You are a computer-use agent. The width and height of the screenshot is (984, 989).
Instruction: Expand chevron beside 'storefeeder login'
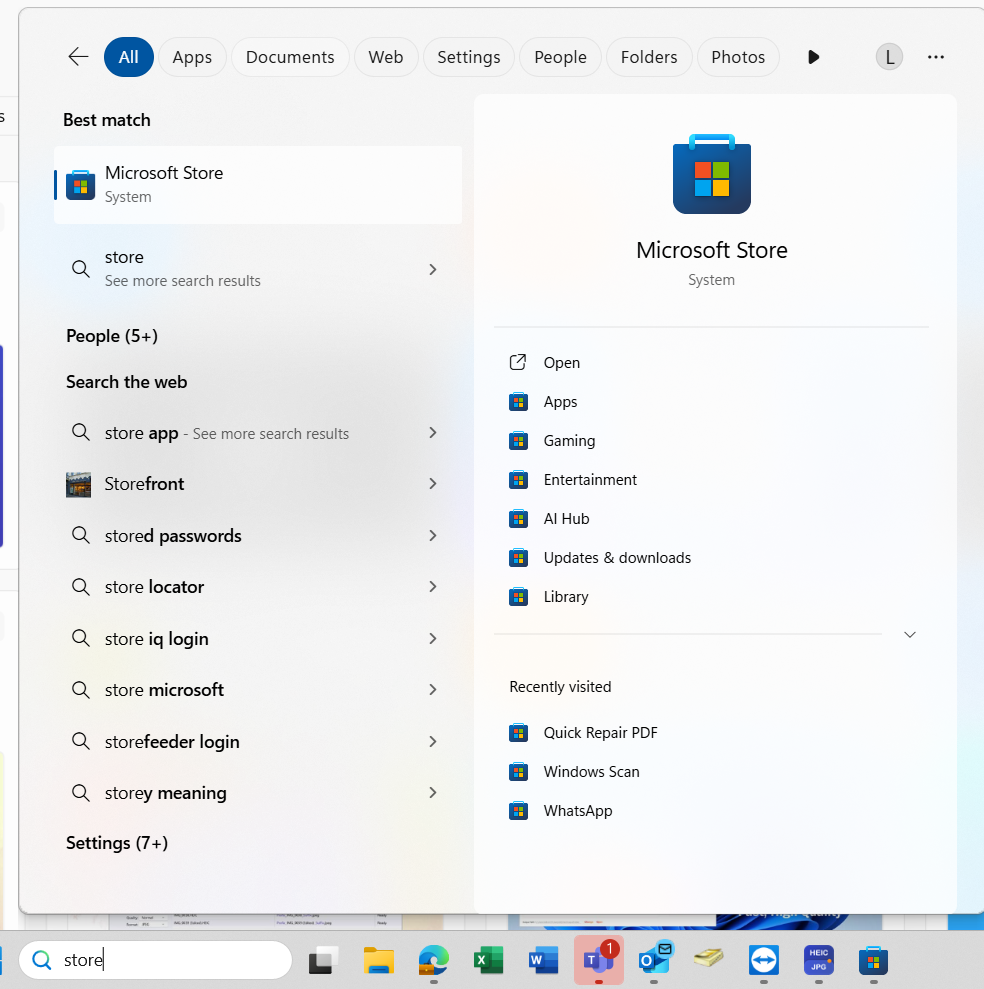pos(433,741)
